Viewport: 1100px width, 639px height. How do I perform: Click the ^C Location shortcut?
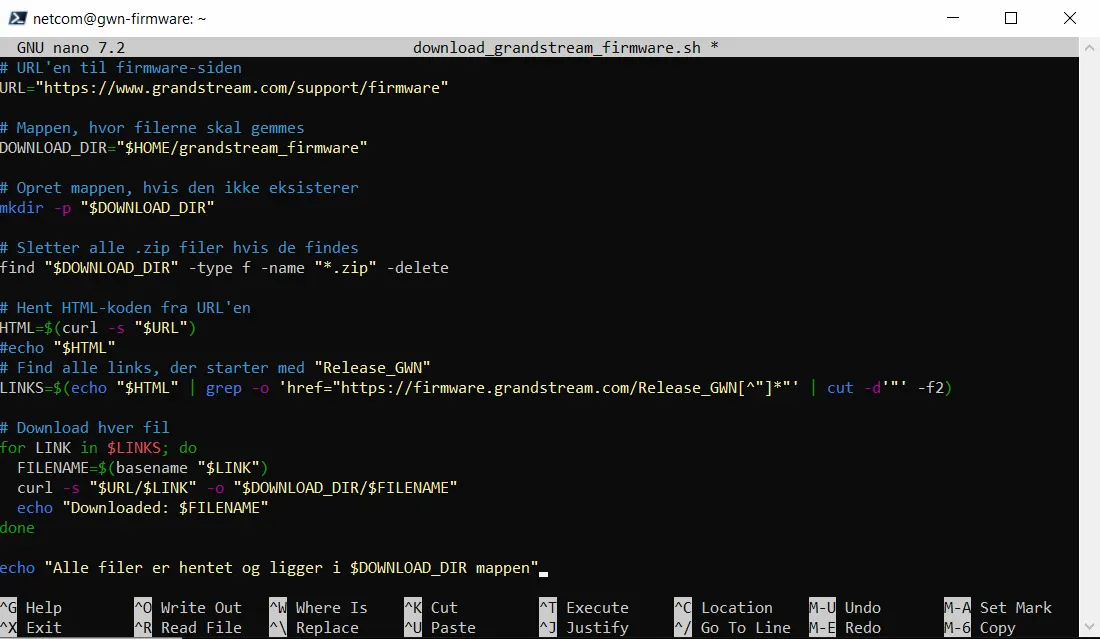tap(723, 607)
